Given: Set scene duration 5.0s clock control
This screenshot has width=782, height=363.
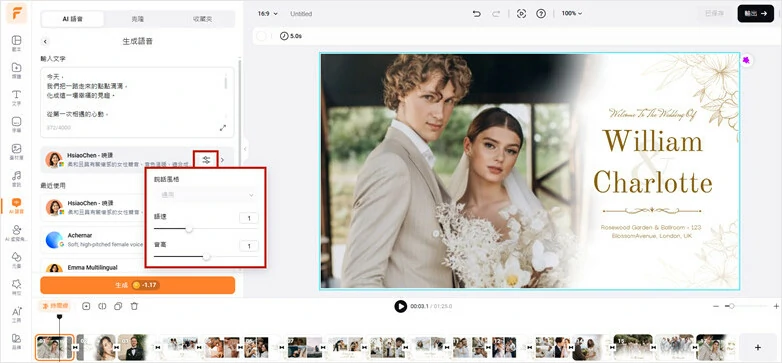Looking at the screenshot, I should point(291,36).
